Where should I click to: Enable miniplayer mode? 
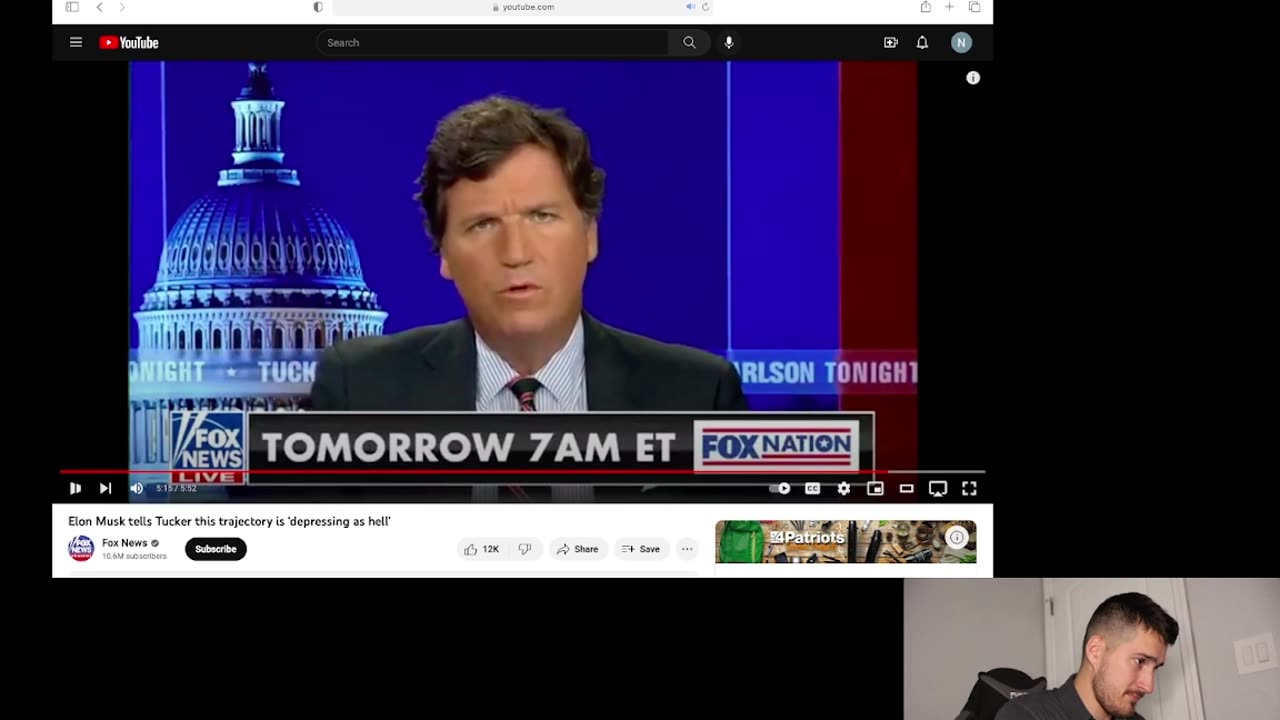tap(875, 488)
